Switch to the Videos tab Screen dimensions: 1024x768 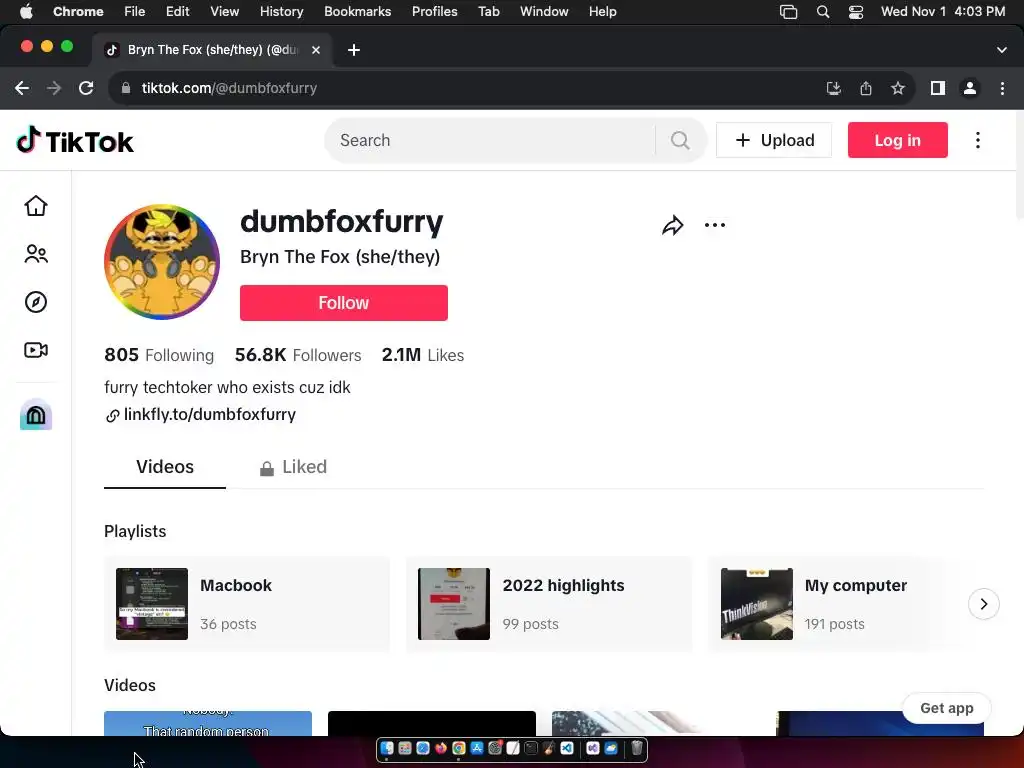click(165, 467)
